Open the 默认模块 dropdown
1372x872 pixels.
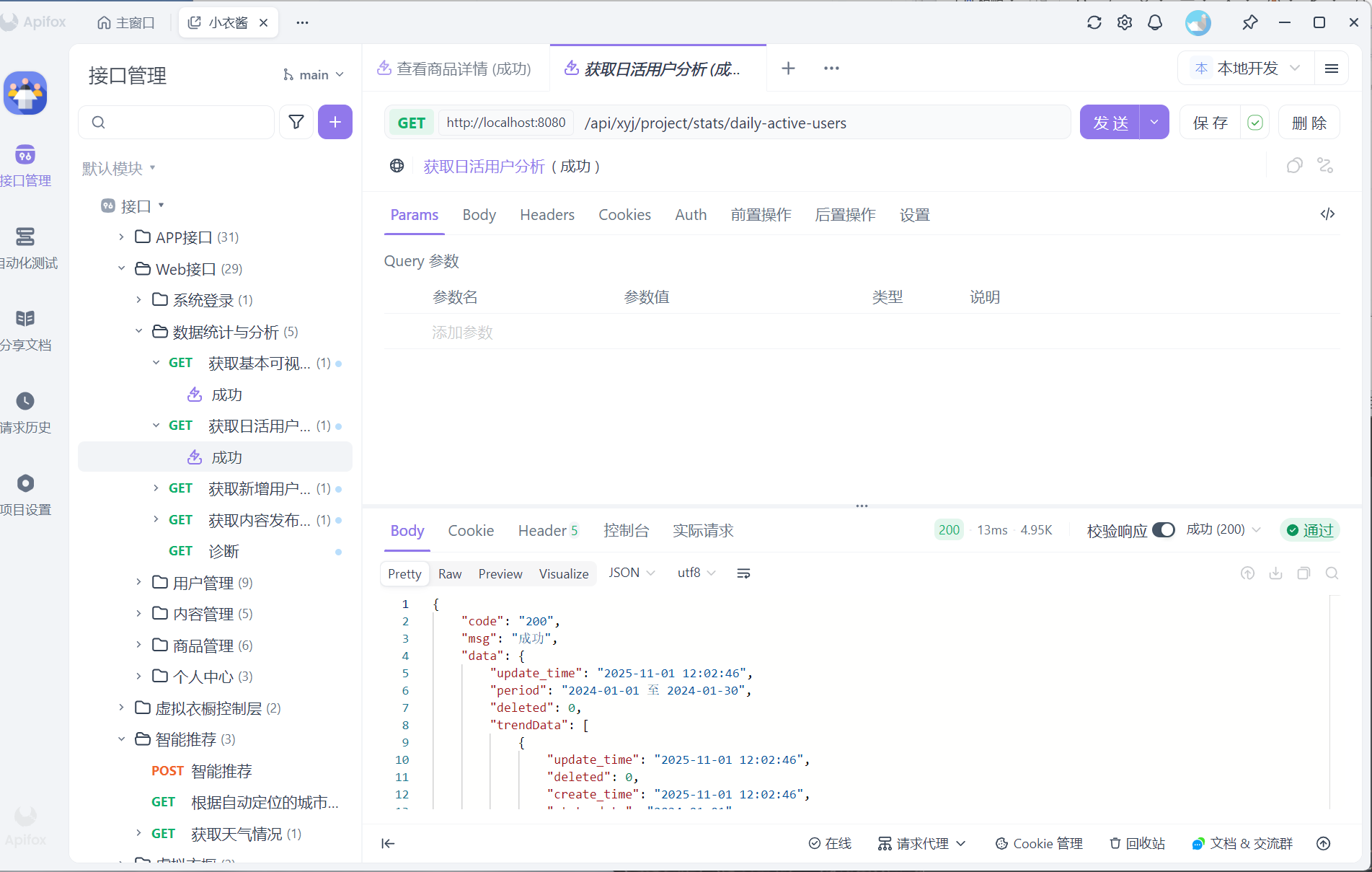[x=119, y=168]
